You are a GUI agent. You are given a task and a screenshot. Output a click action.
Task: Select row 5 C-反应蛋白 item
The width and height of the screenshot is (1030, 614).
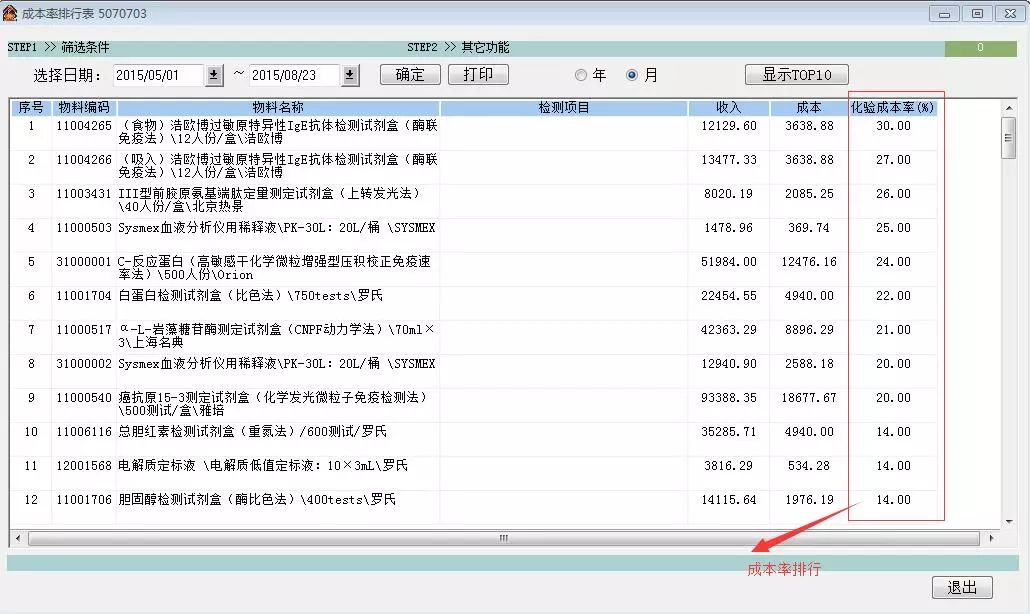pyautogui.click(x=275, y=268)
